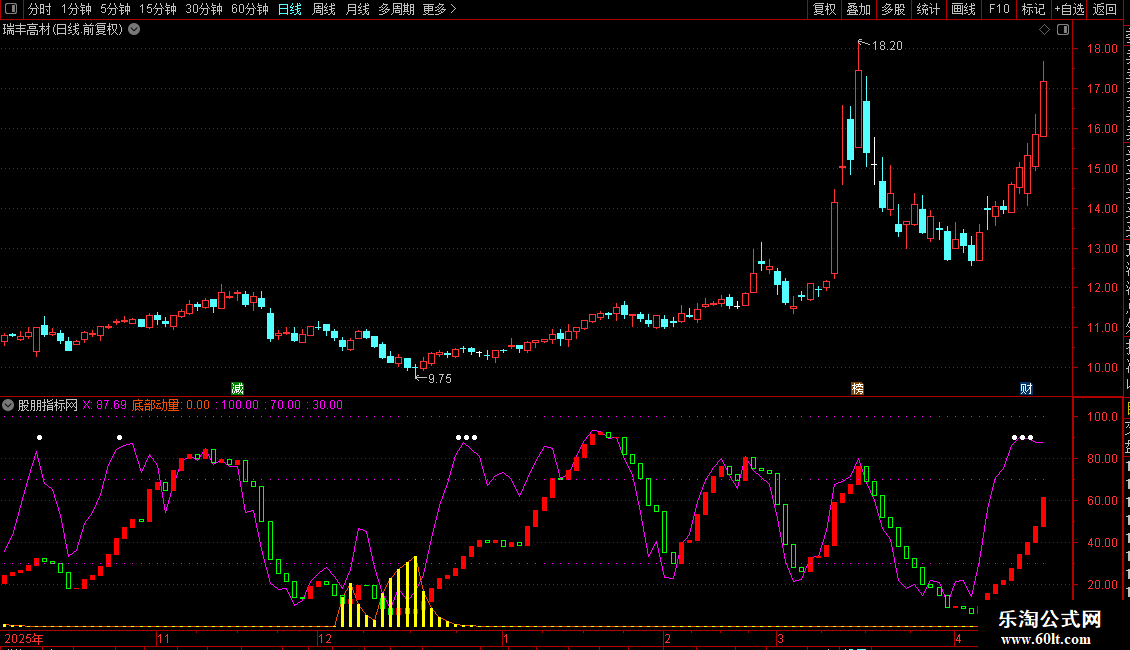Viewport: 1130px width, 650px height.
Task: Click the month 12 marker on time axis
Action: pos(325,638)
